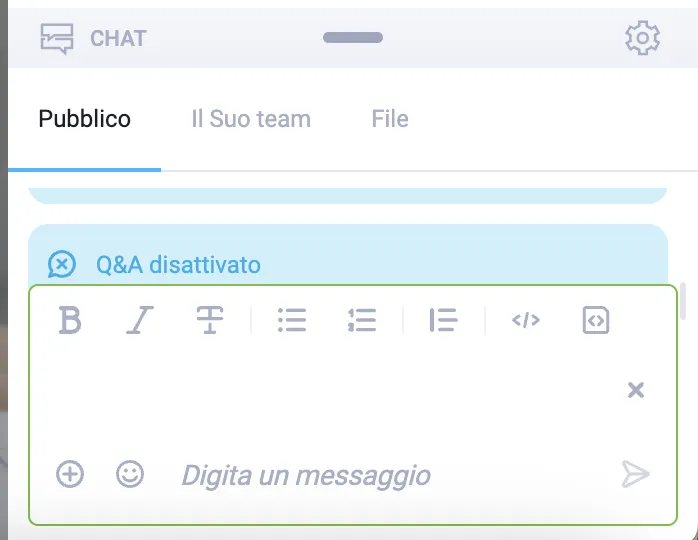Add a blockquote to message

coord(443,320)
